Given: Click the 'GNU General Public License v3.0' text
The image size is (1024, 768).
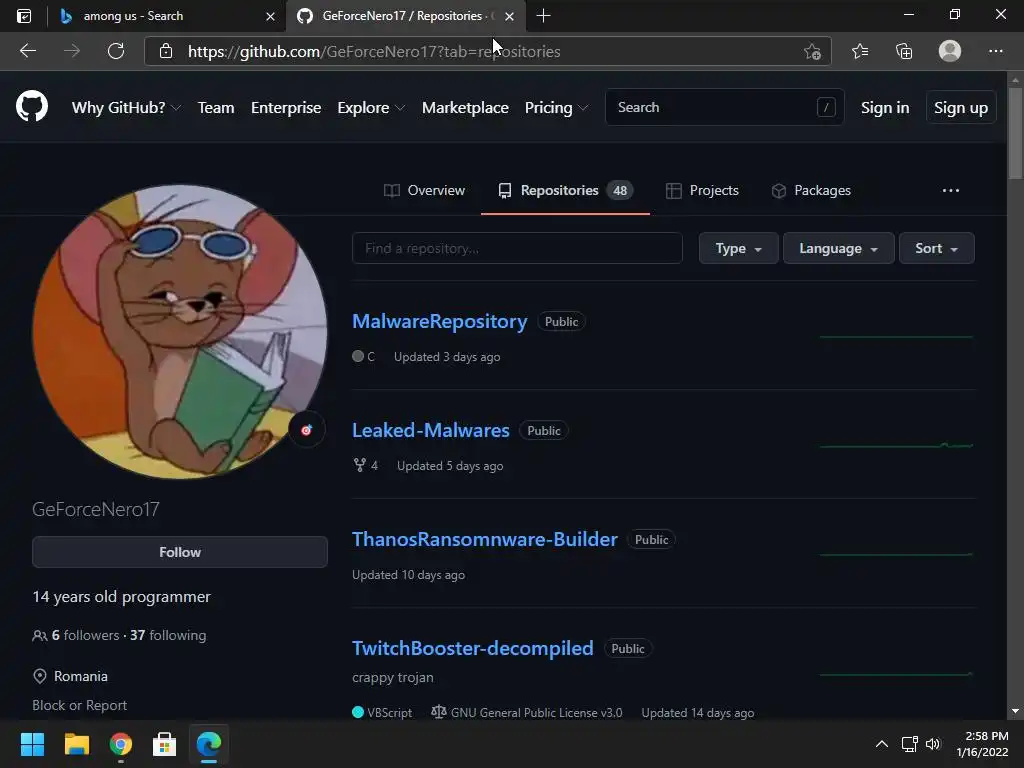Looking at the screenshot, I should (x=536, y=712).
